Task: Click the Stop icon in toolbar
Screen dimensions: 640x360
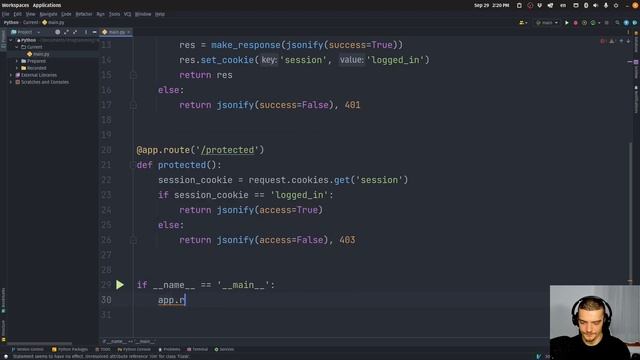Action: pos(607,23)
